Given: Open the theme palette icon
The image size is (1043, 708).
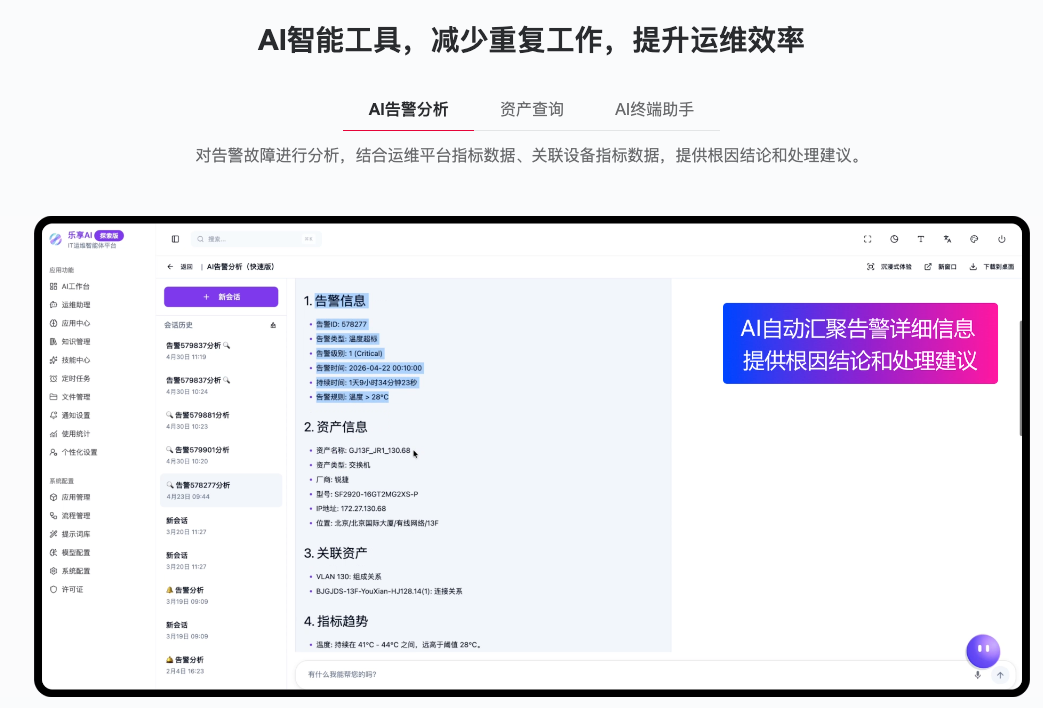Looking at the screenshot, I should 974,239.
